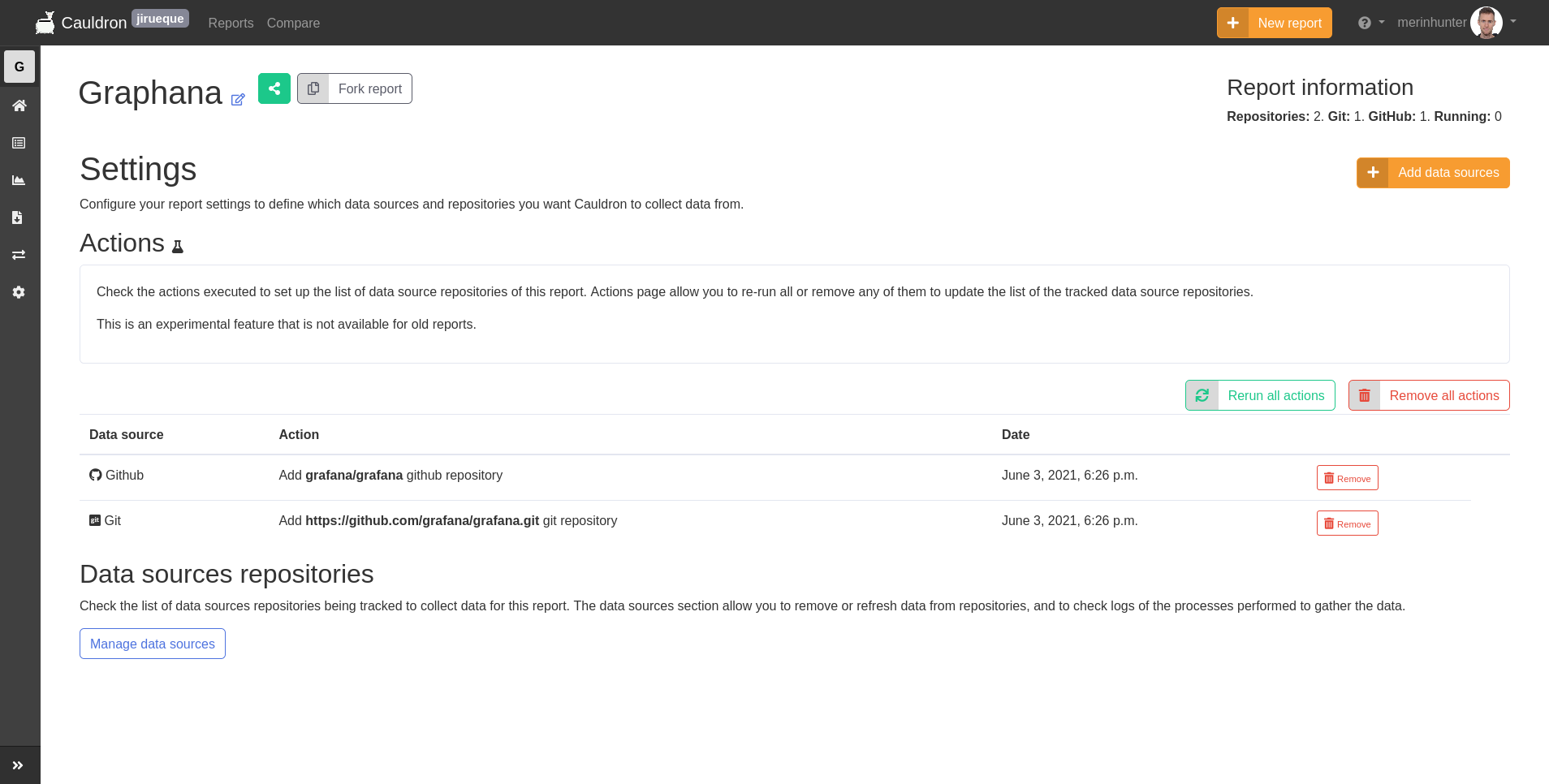Click the flask icon beside Actions

click(178, 247)
